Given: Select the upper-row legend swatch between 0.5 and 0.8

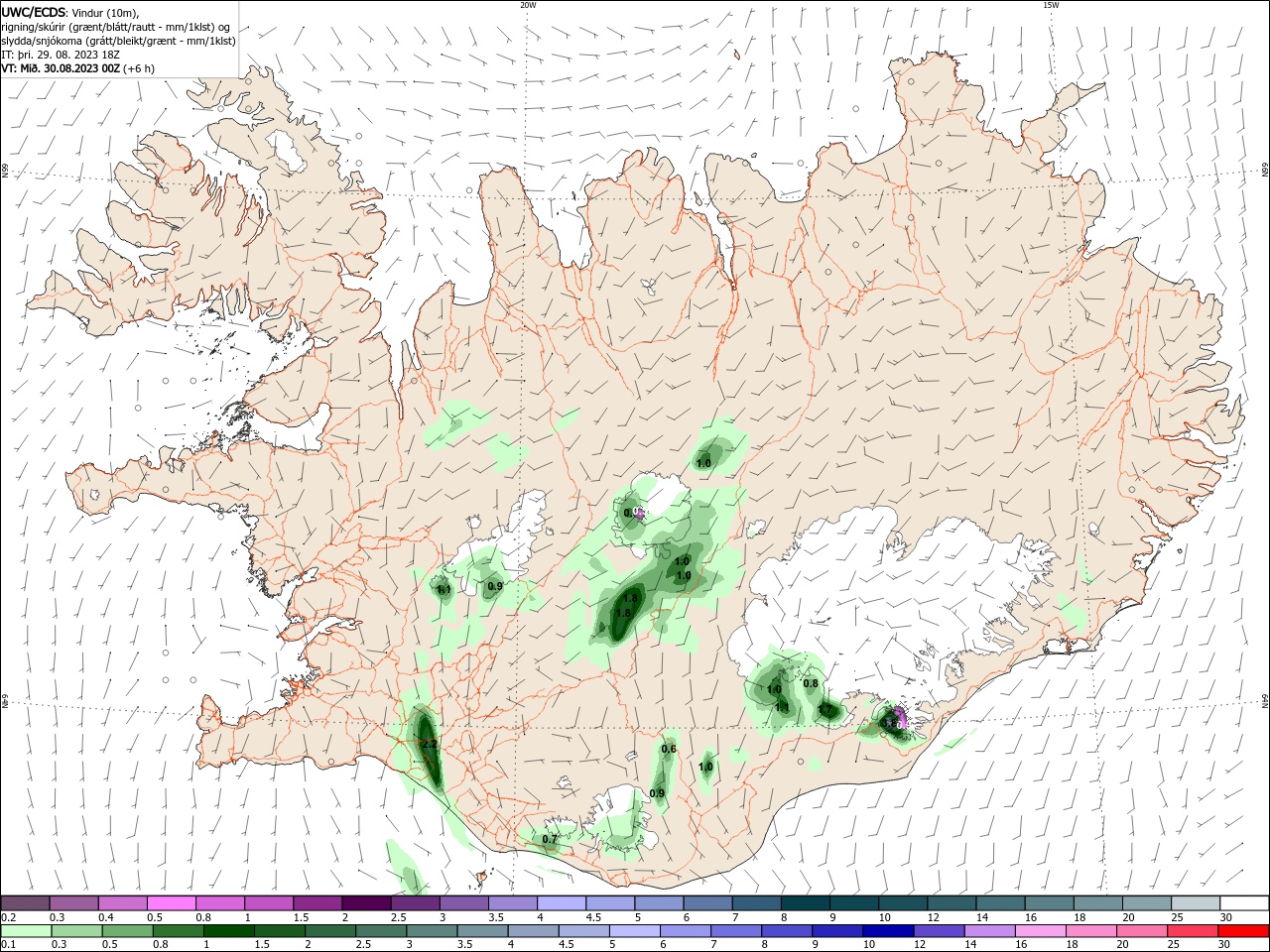Looking at the screenshot, I should 172,903.
